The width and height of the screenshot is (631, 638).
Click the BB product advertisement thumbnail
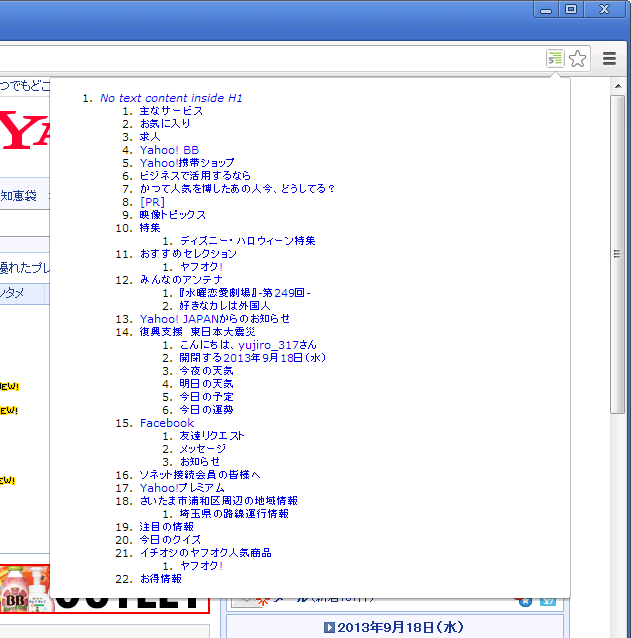click(25, 589)
